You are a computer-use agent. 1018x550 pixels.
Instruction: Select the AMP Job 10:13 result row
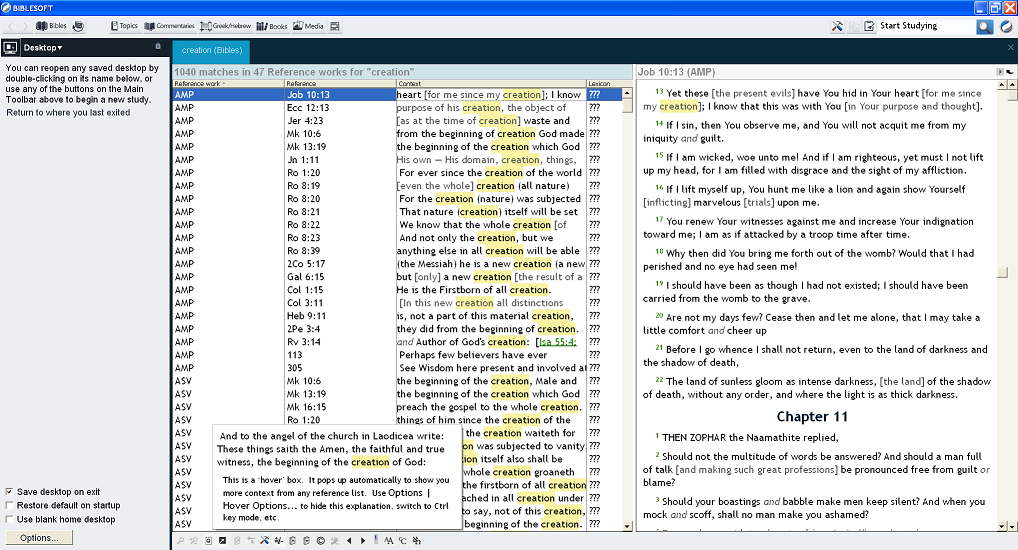(397, 95)
